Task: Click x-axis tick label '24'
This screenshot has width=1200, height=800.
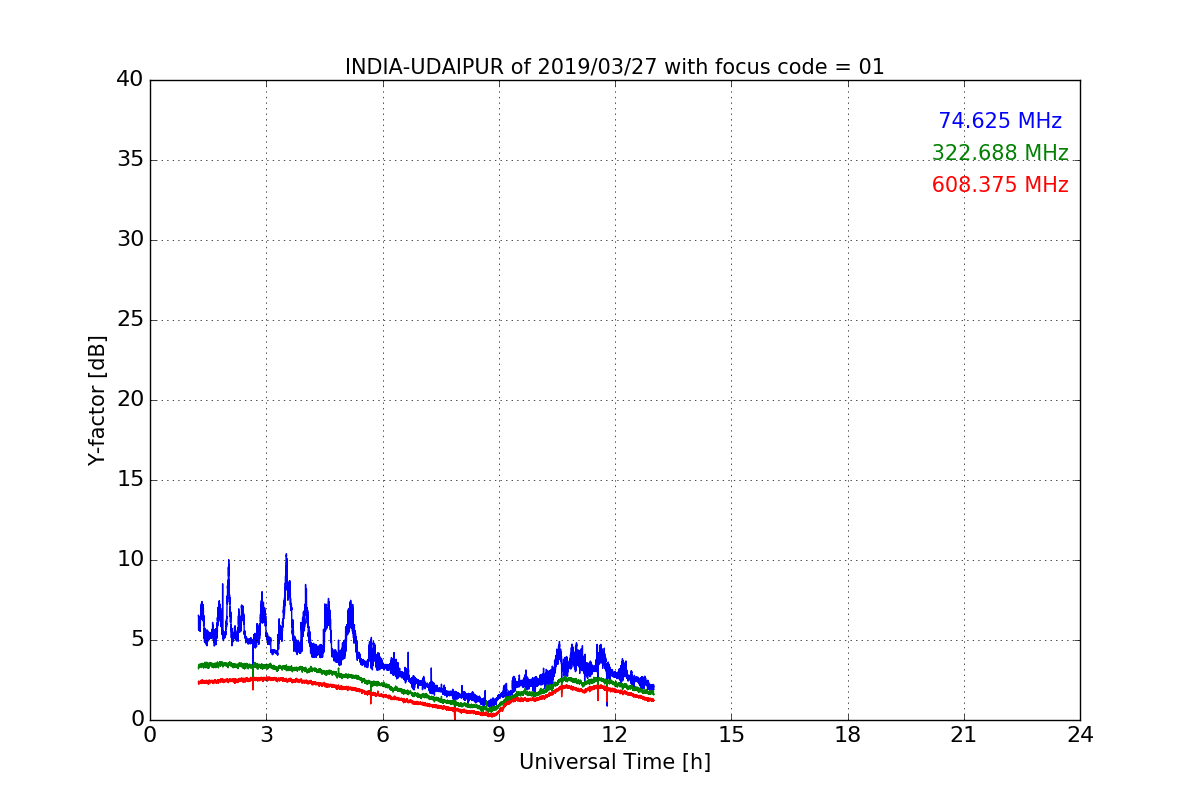Action: [x=1080, y=735]
